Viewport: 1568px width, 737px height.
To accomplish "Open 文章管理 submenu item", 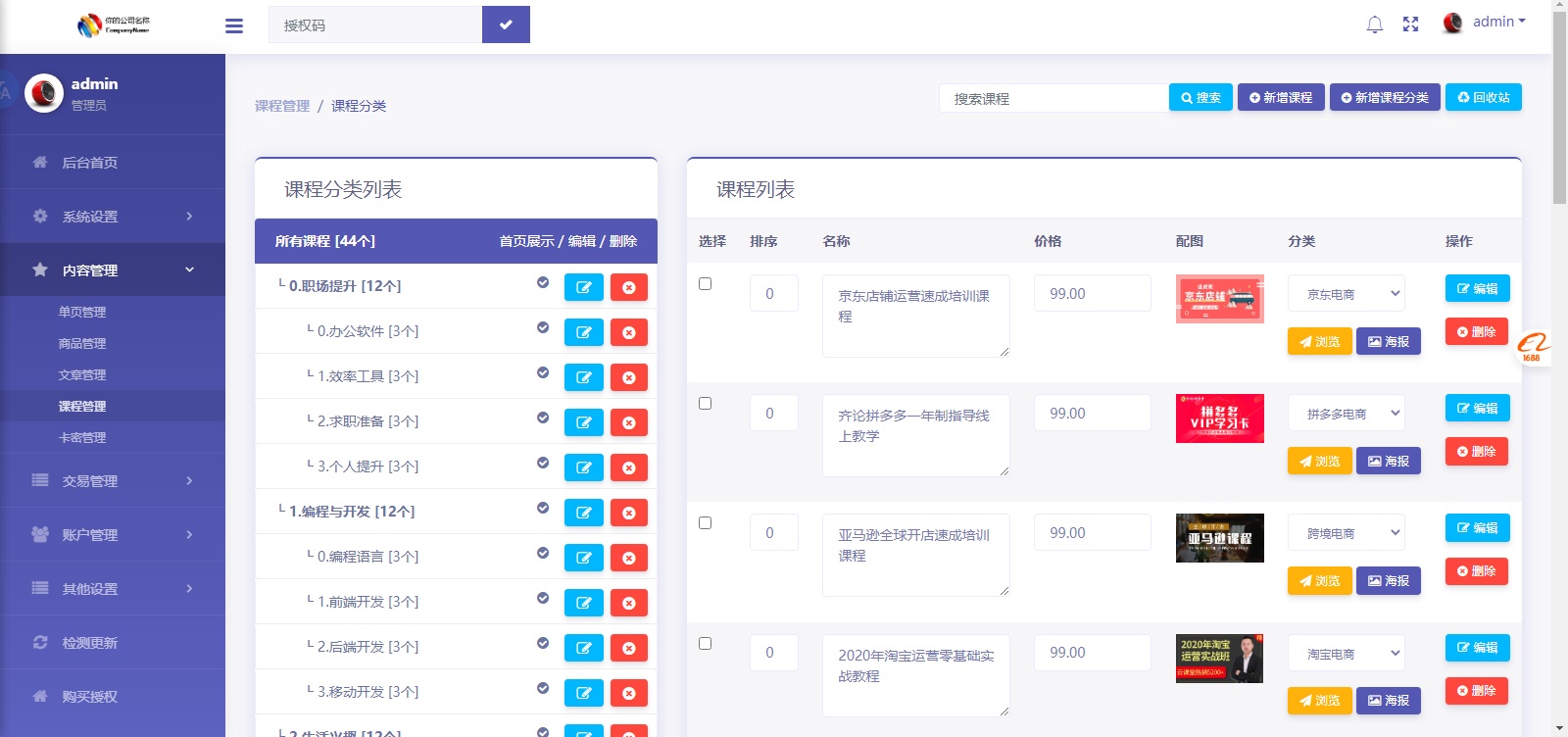I will point(82,374).
